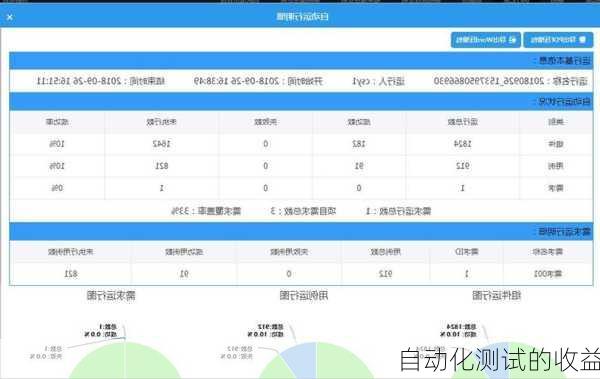Viewport: 600px width, 379px height.
Task: Click the failure count column header
Action: pos(266,122)
